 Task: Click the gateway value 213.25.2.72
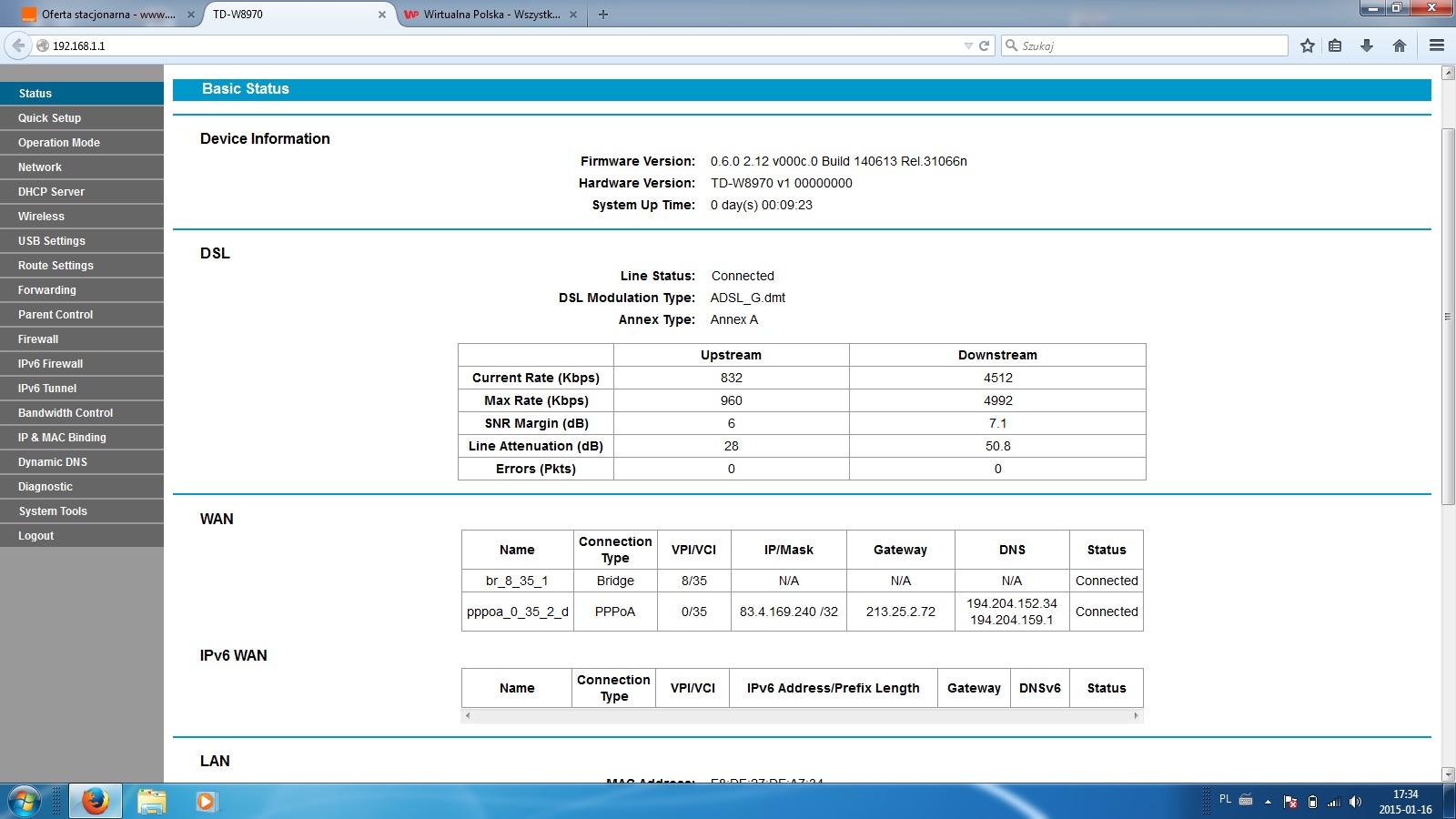pyautogui.click(x=901, y=612)
